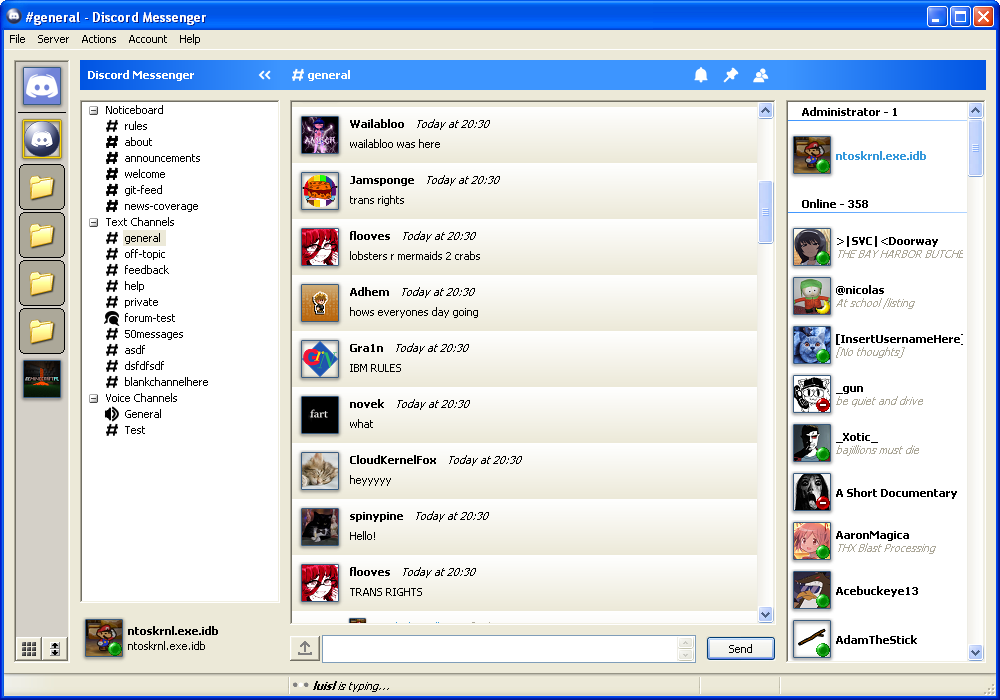Image resolution: width=1000 pixels, height=700 pixels.
Task: Select the private channel
Action: coord(141,302)
